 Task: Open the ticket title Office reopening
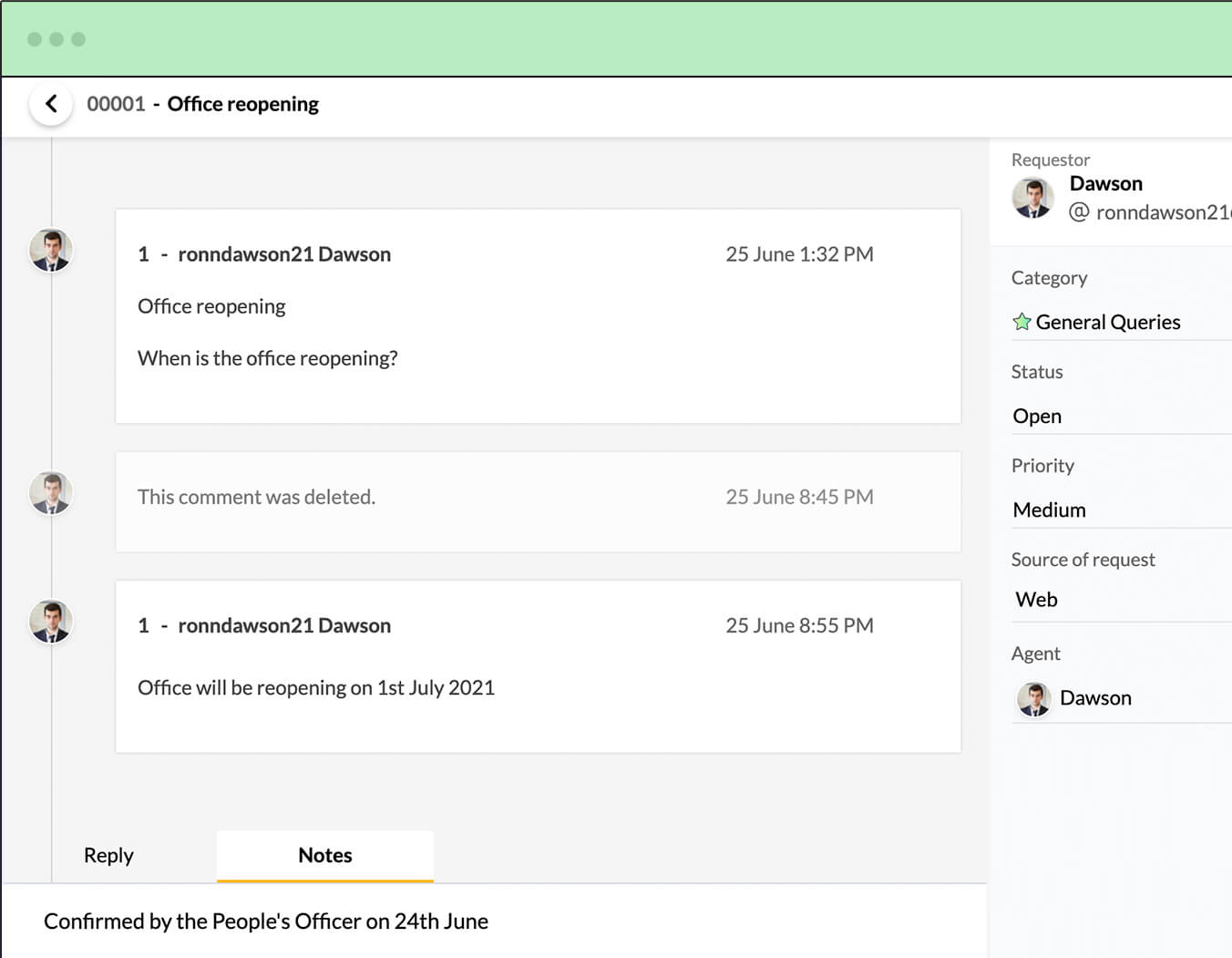click(242, 104)
